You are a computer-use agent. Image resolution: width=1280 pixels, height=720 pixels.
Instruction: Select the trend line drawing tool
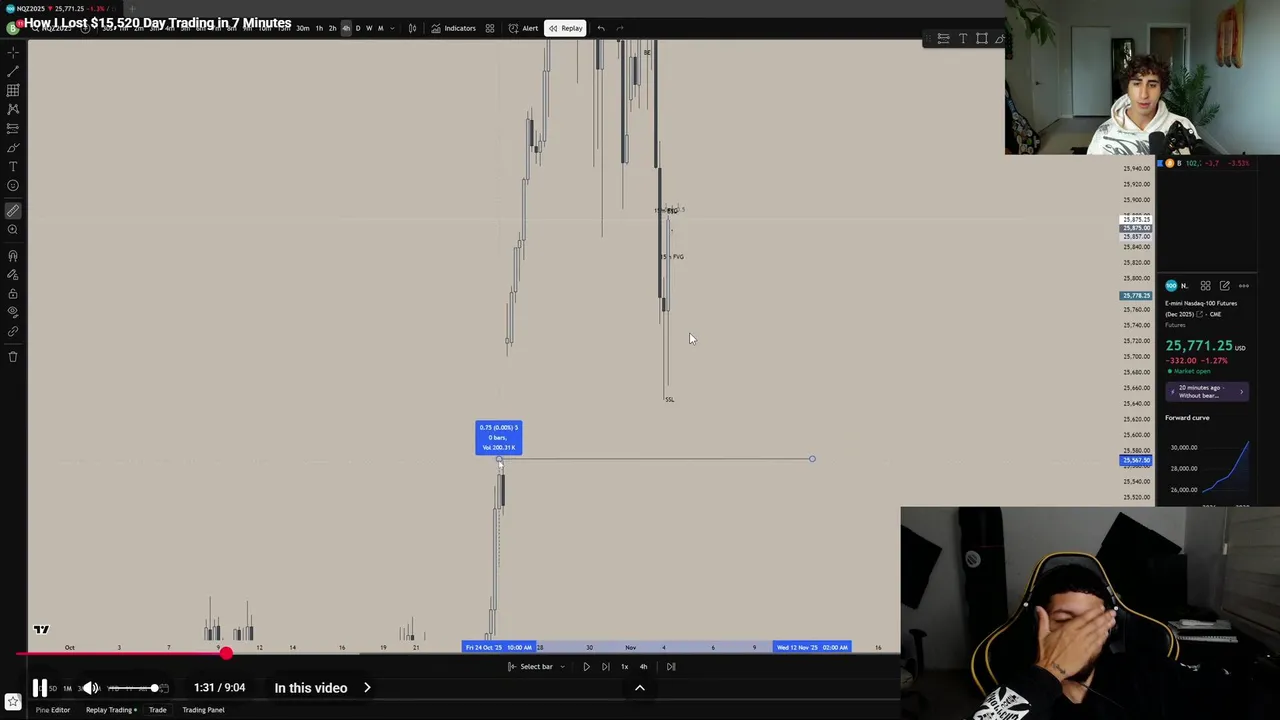[13, 71]
